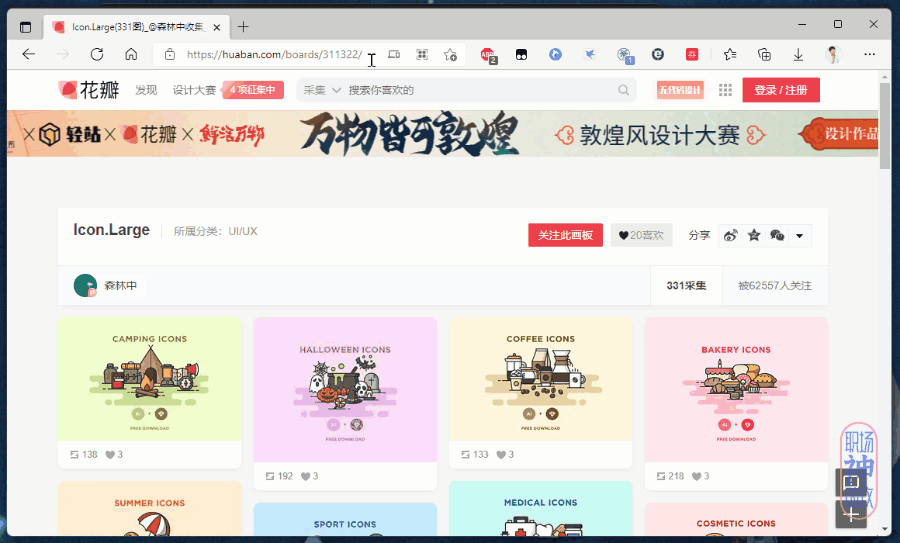900x543 pixels.
Task: Click the page vertical scrollbar
Action: click(x=885, y=126)
